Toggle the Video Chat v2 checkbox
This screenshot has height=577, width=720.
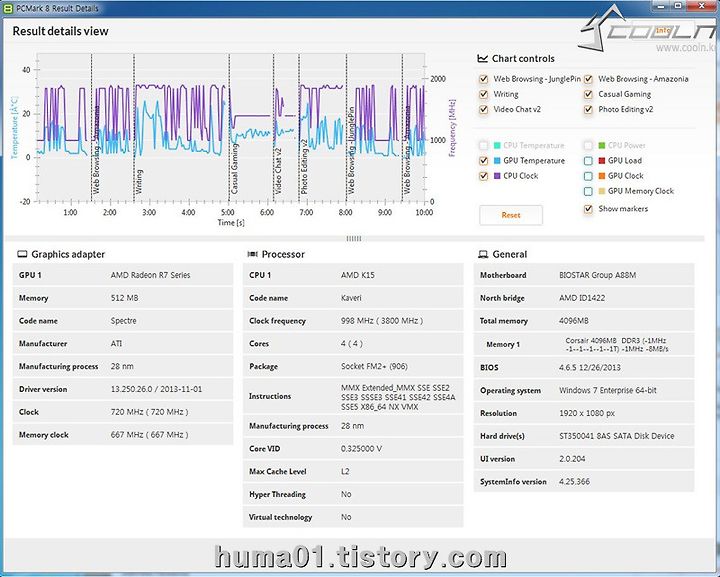(484, 109)
